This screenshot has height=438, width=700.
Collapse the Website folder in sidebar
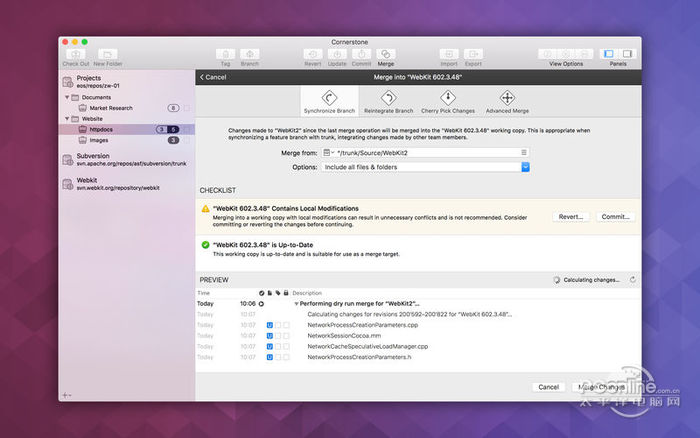tap(69, 118)
